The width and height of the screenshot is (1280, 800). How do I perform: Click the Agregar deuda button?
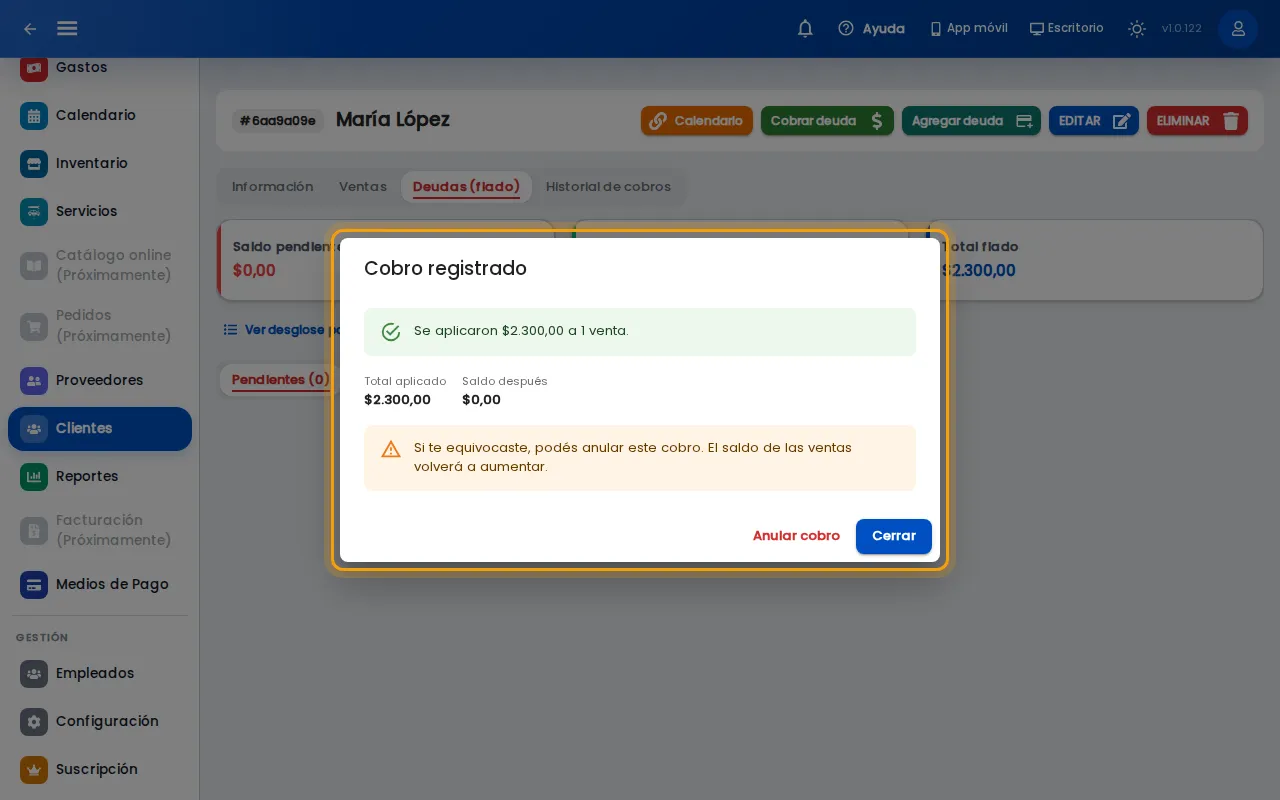point(971,121)
